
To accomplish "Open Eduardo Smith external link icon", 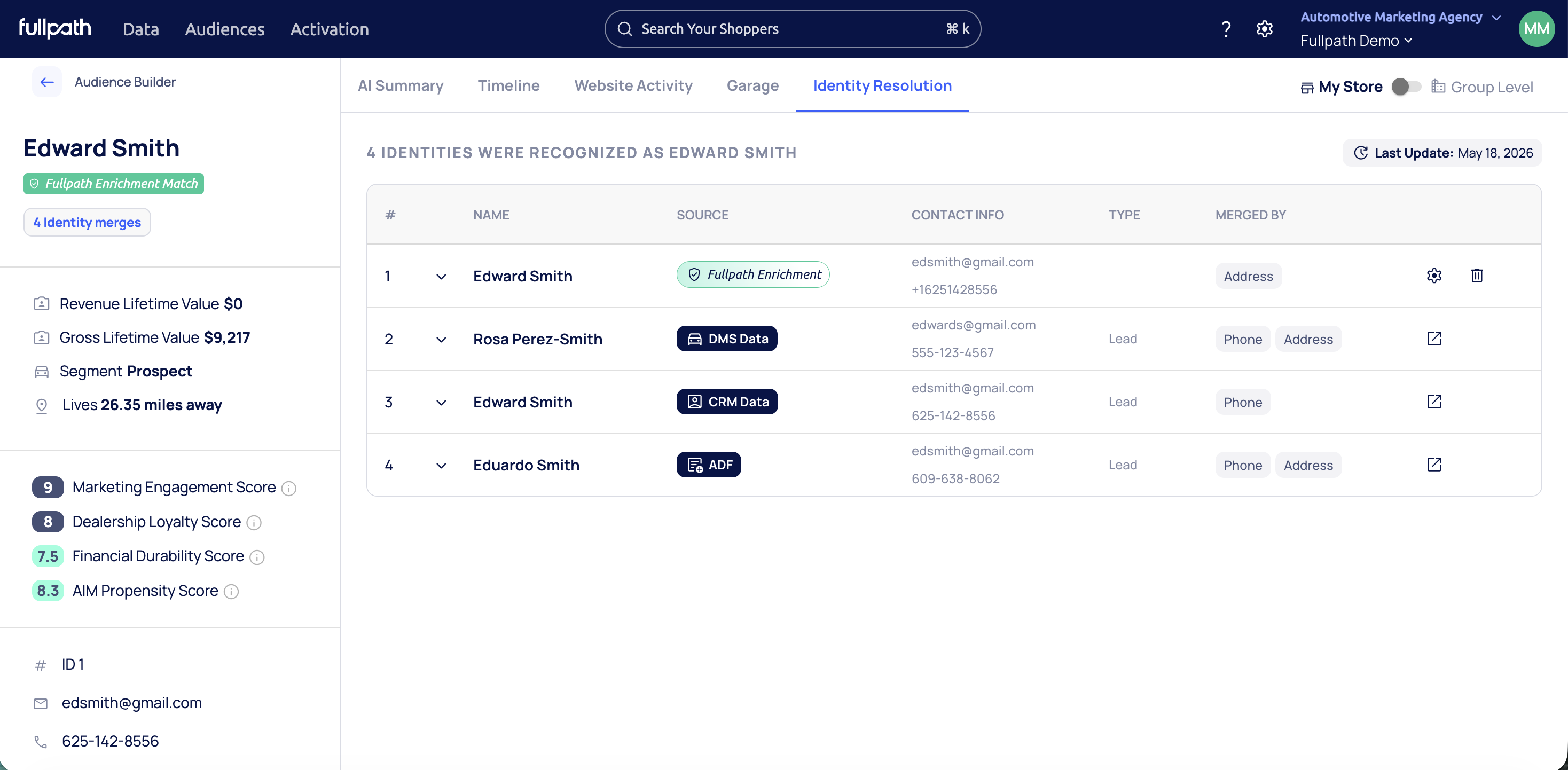I will click(x=1434, y=465).
